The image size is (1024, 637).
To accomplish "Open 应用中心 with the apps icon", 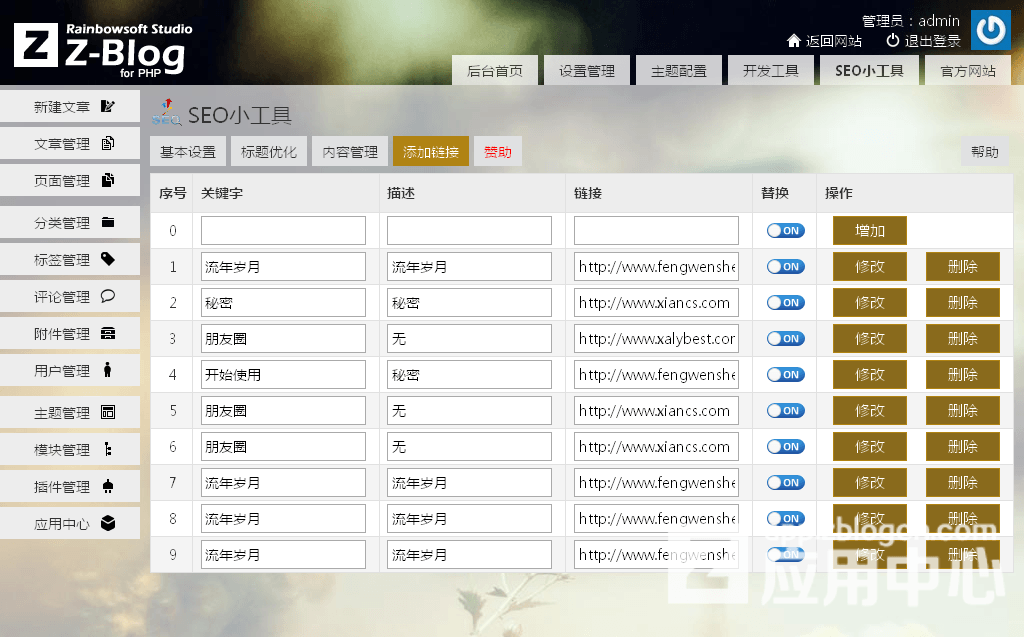I will pos(110,522).
